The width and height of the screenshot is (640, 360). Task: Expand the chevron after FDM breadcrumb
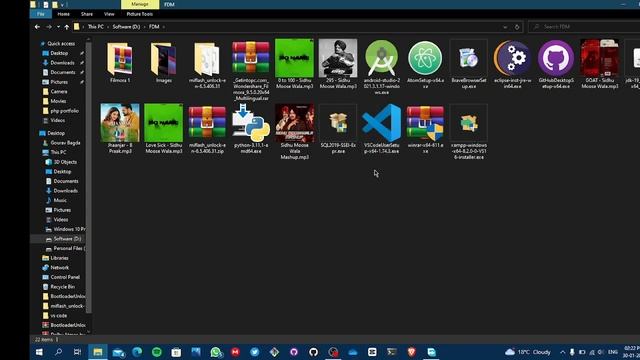point(164,27)
